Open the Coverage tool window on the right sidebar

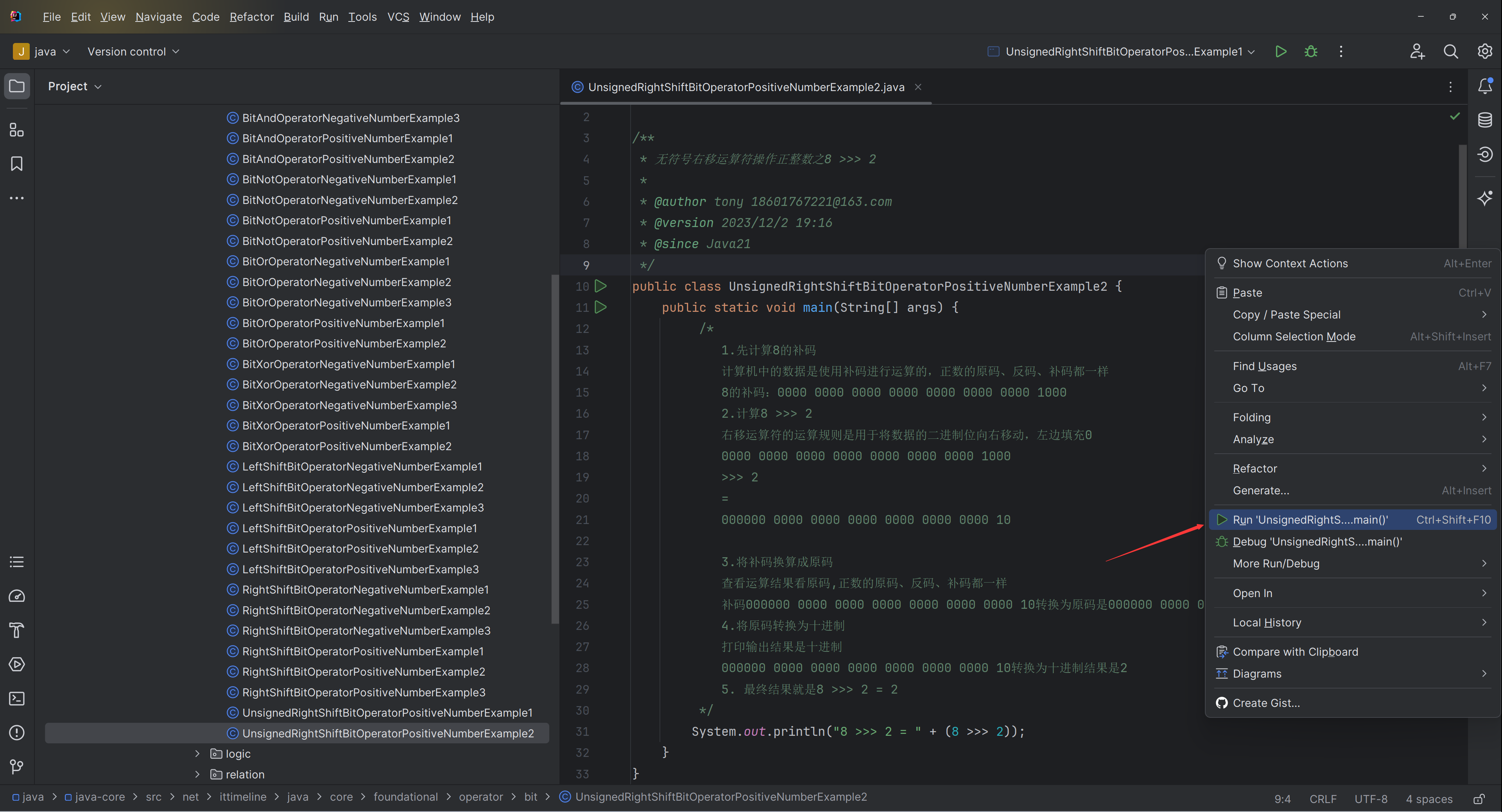[1484, 154]
